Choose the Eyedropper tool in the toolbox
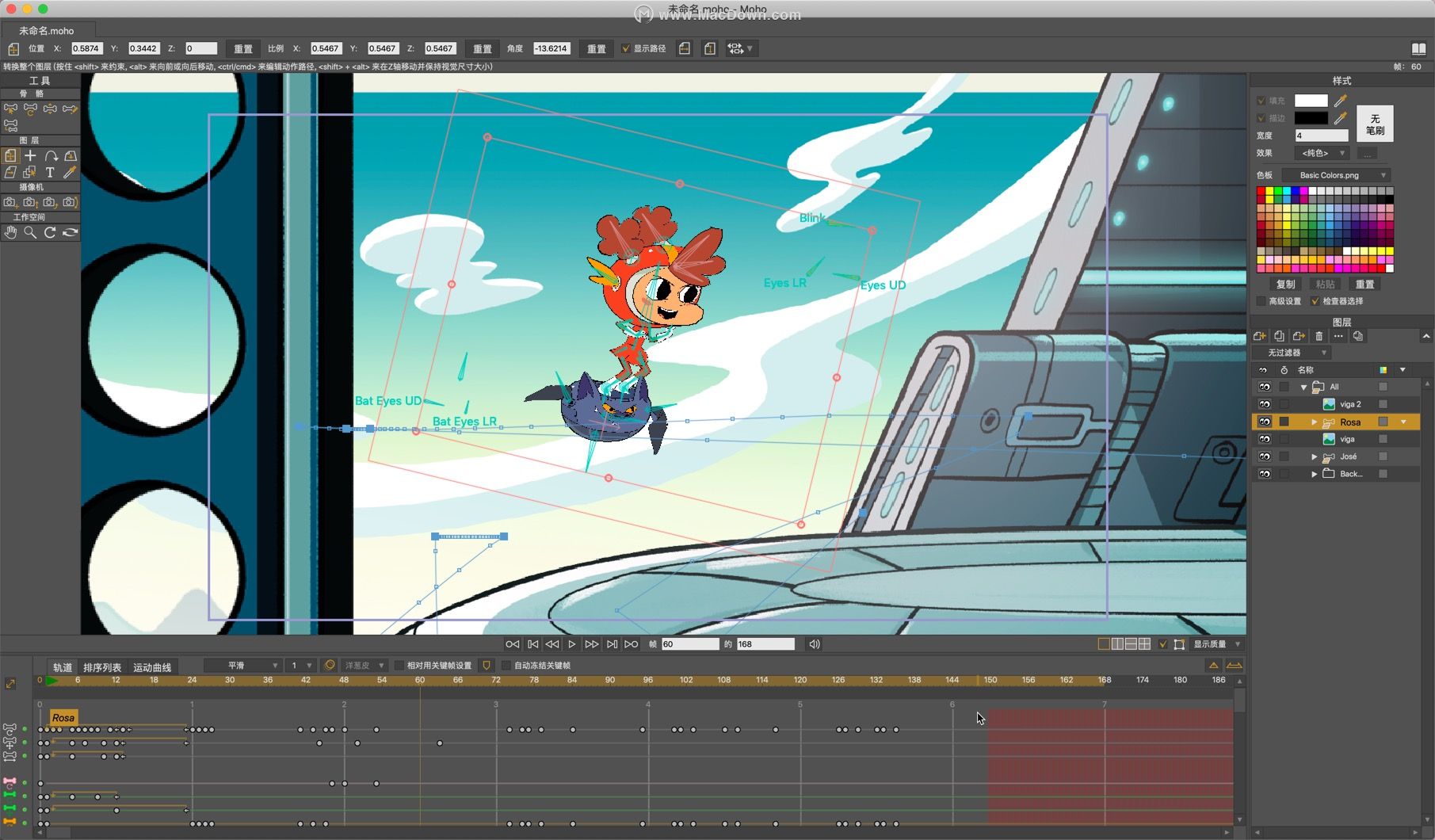 click(x=70, y=172)
